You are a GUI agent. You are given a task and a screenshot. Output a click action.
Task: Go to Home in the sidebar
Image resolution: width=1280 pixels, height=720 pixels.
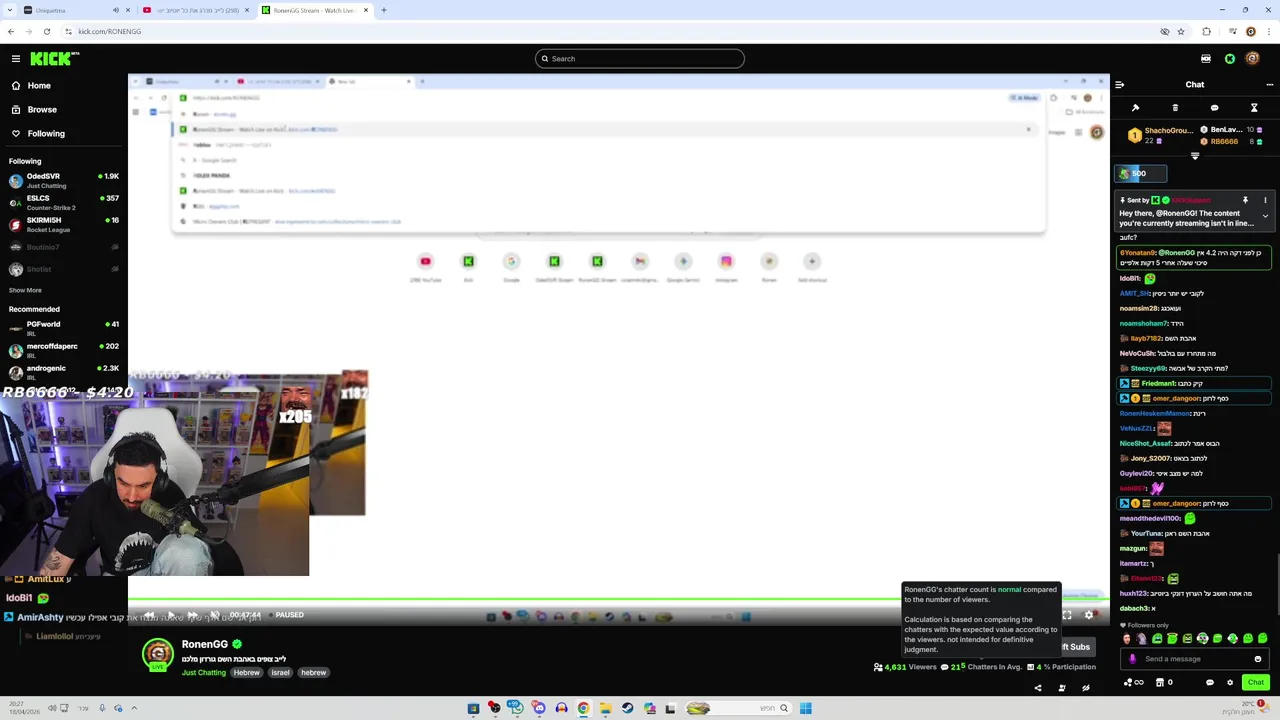39,86
